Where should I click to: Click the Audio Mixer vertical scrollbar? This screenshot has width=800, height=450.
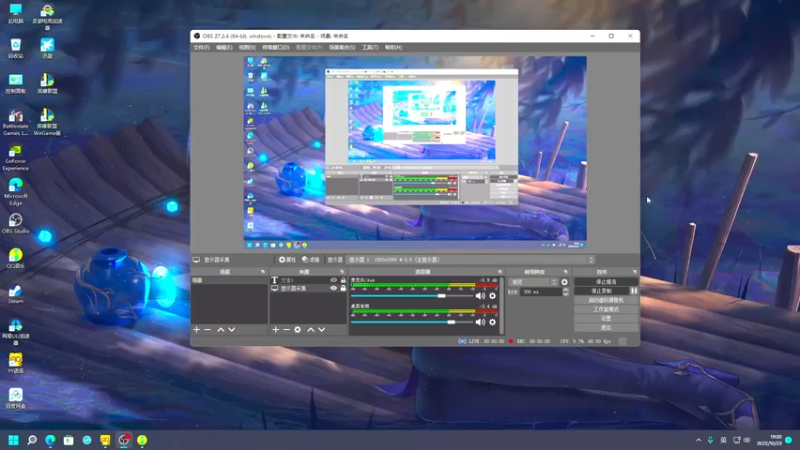pos(502,305)
